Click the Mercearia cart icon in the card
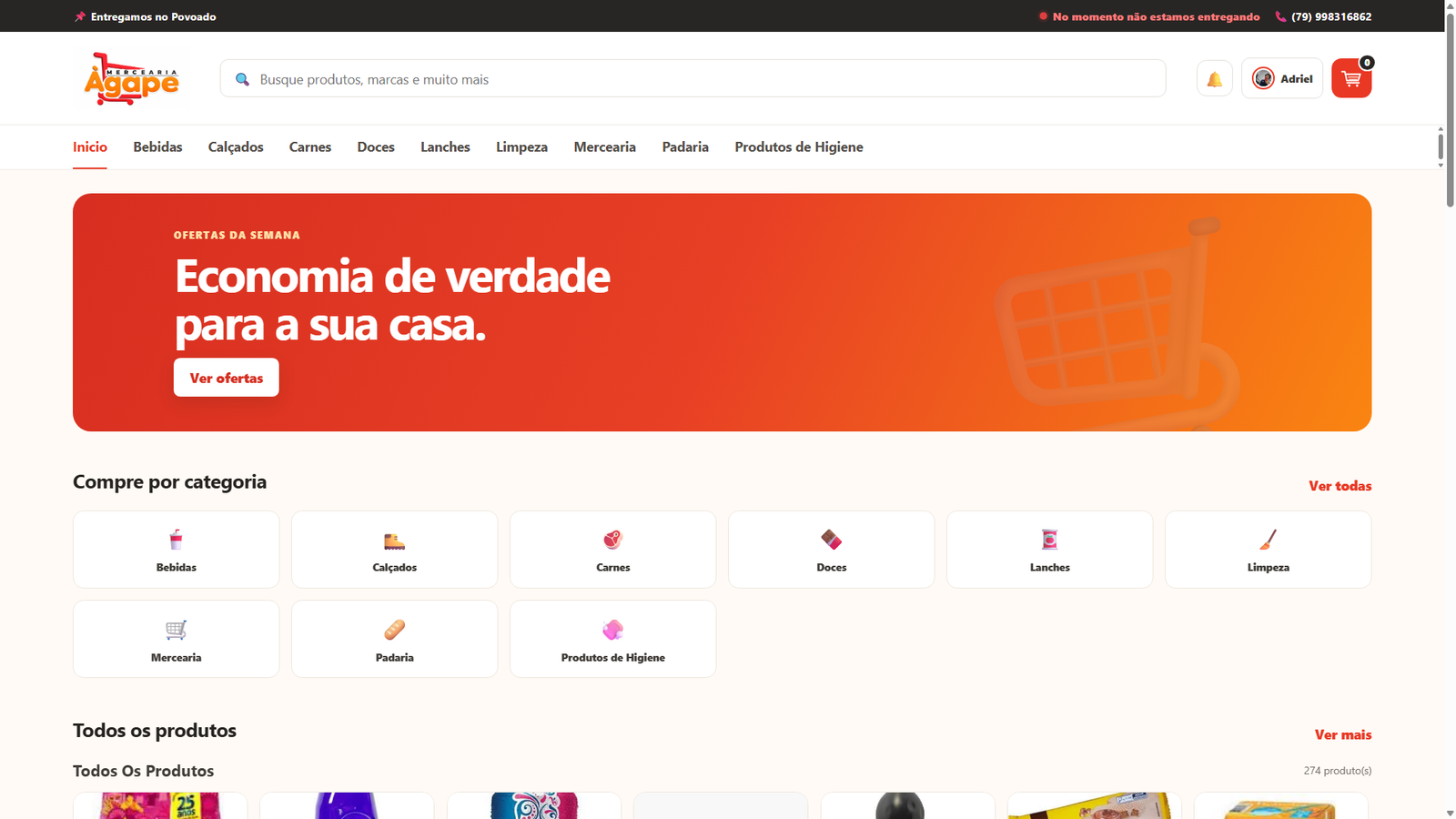The image size is (1456, 819). click(x=176, y=630)
